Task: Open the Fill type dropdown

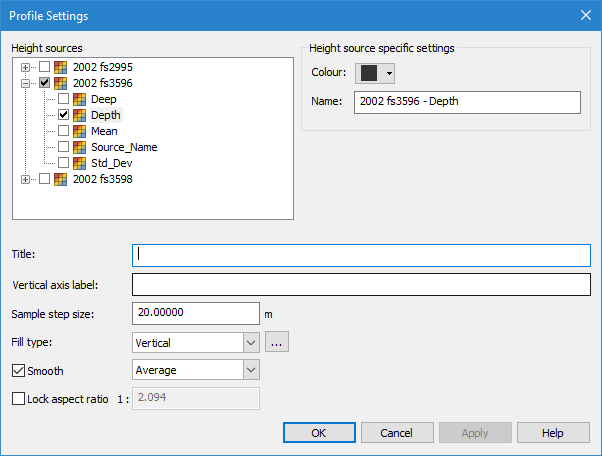Action: [250, 342]
